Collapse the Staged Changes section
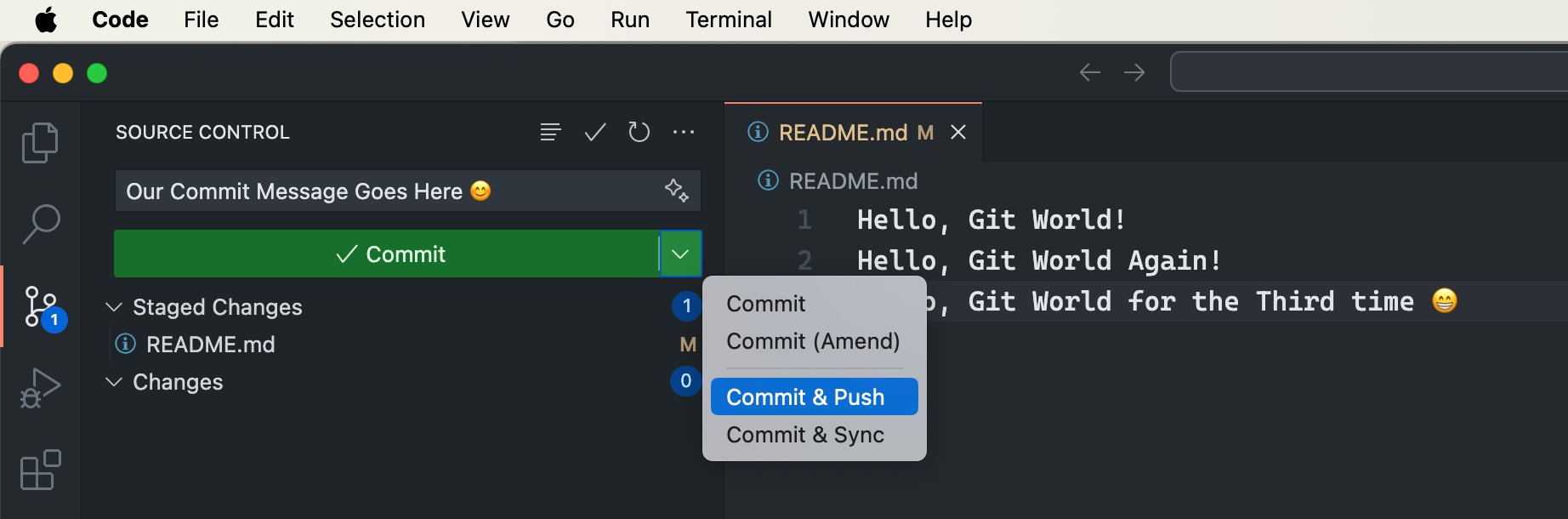1568x519 pixels. pyautogui.click(x=114, y=306)
